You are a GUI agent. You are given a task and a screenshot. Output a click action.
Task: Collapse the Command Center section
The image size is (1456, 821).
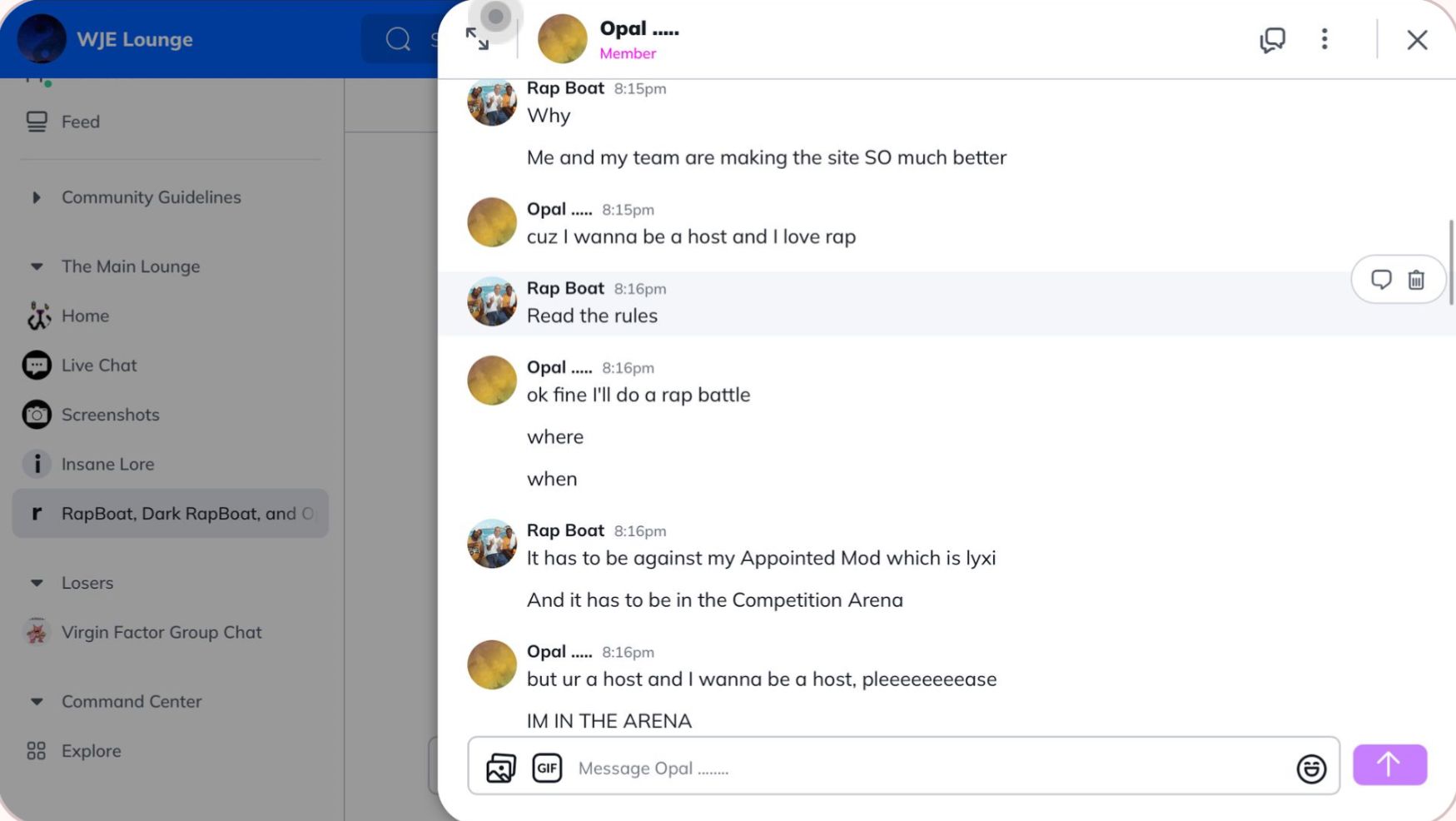click(x=37, y=702)
